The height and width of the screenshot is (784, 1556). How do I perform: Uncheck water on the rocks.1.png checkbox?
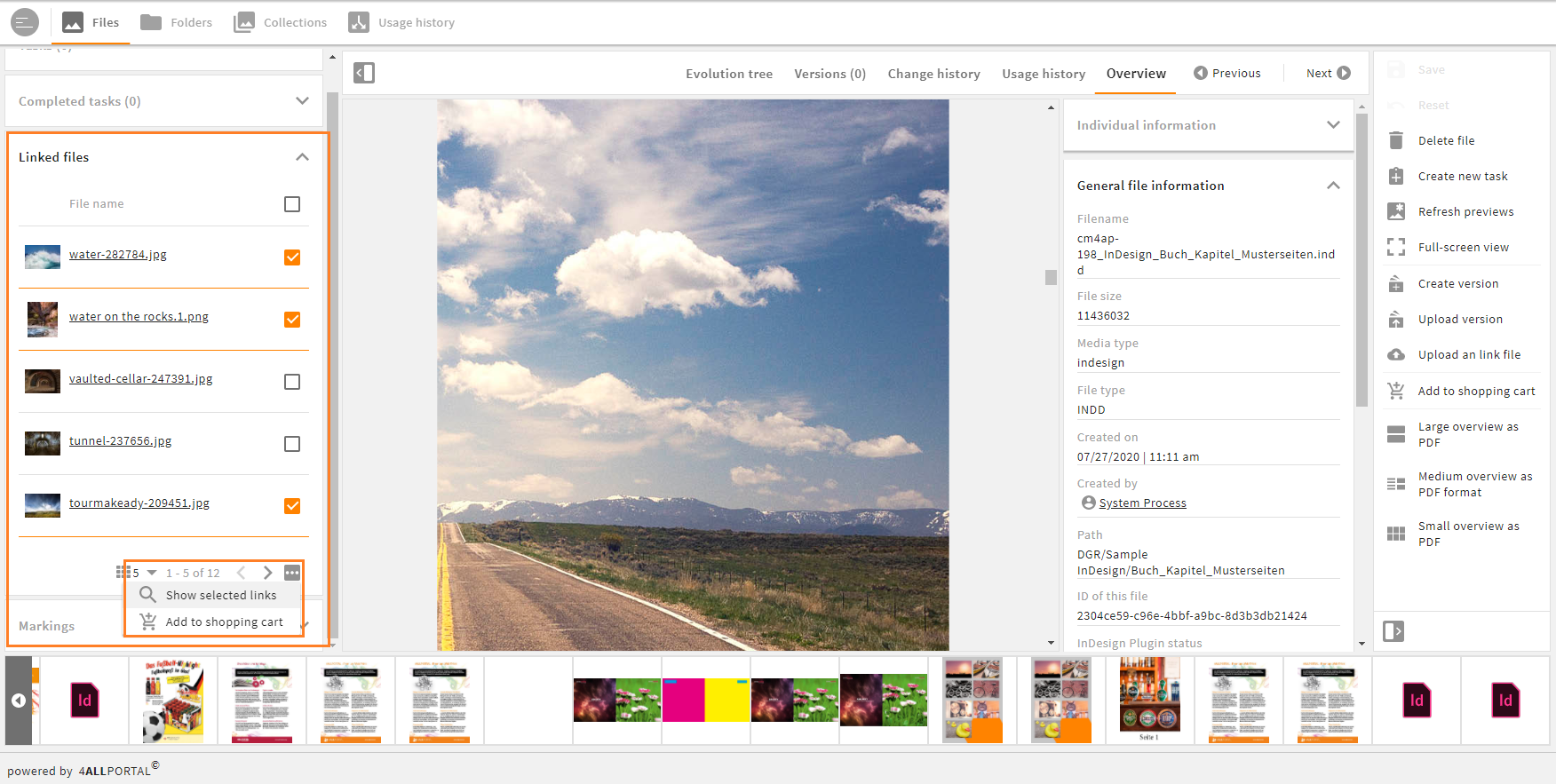tap(292, 320)
